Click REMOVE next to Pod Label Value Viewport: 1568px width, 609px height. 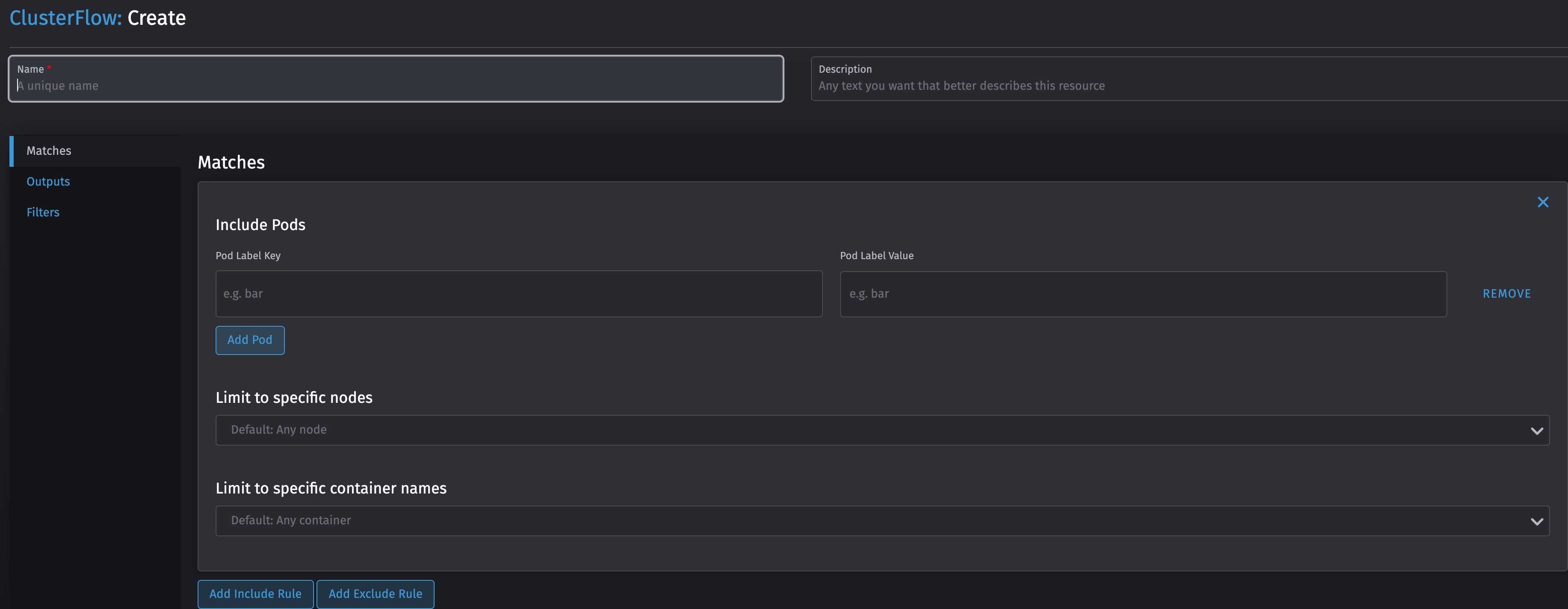[x=1506, y=293]
